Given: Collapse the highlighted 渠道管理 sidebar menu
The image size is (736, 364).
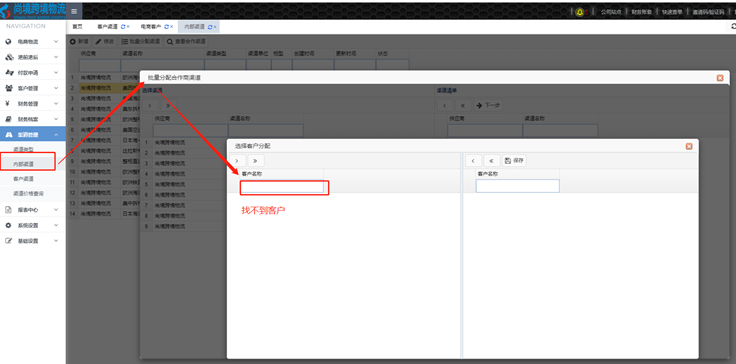Looking at the screenshot, I should pos(32,135).
